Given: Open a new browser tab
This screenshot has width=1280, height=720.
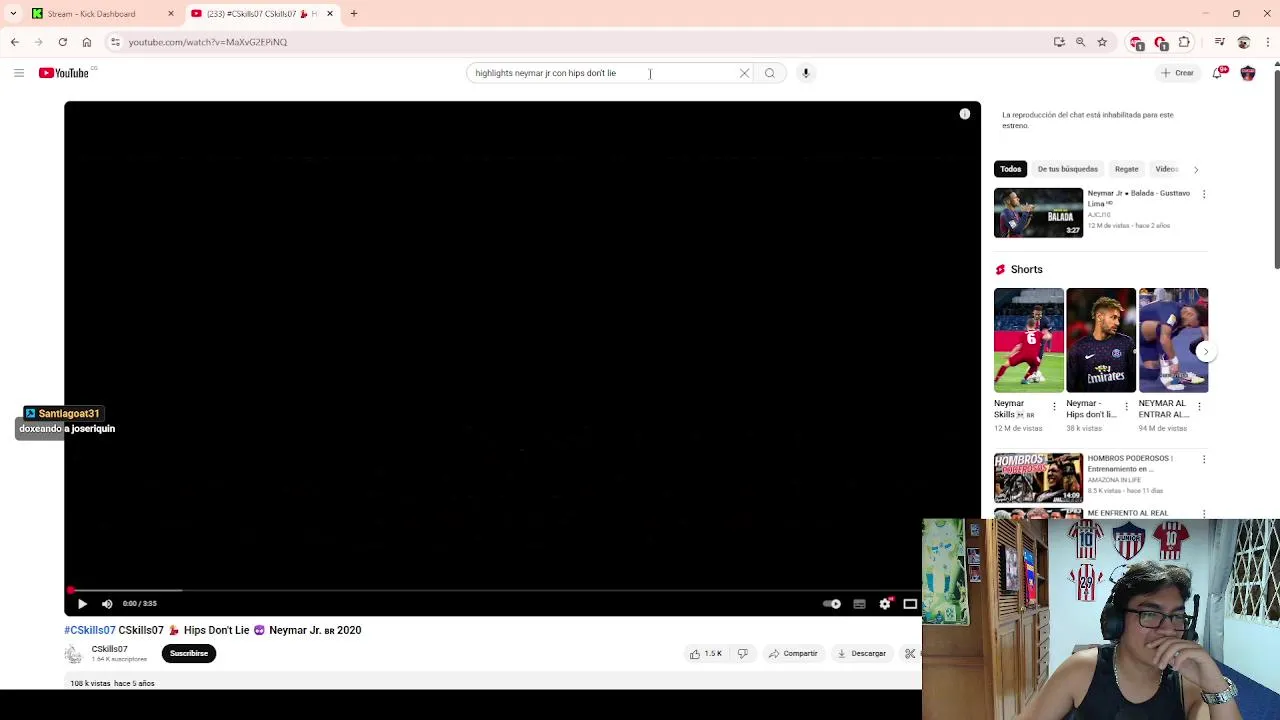Looking at the screenshot, I should [x=354, y=14].
